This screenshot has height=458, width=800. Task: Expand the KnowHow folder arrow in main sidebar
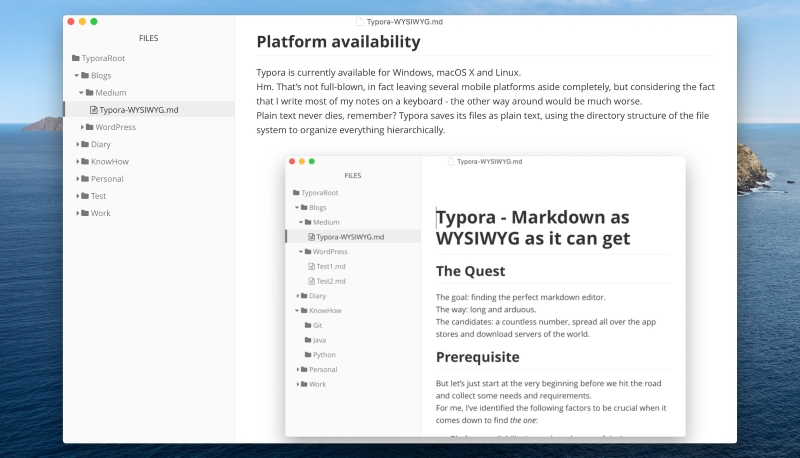coord(78,161)
